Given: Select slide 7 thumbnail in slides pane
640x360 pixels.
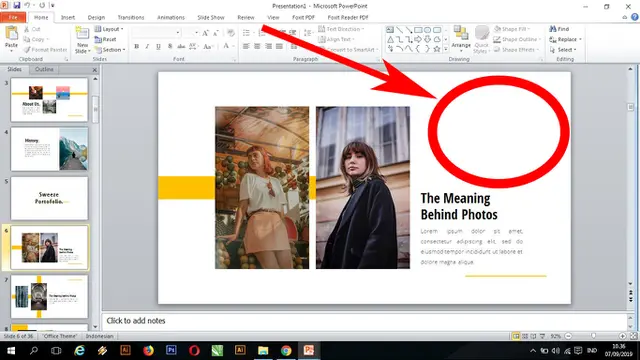Looking at the screenshot, I should 49,297.
